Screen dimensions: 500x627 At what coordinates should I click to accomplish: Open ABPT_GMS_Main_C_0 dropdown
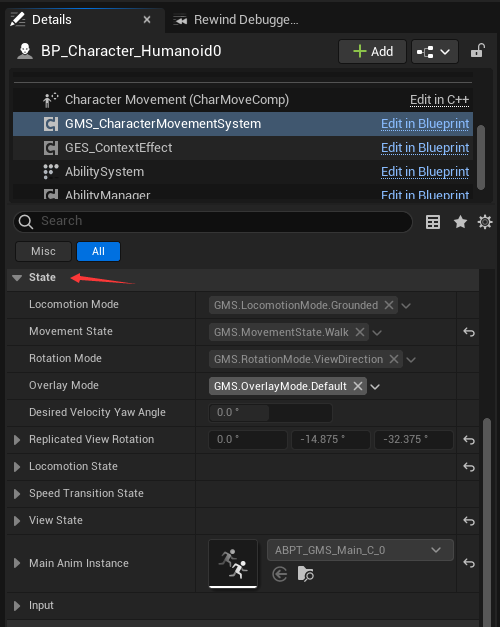point(360,550)
